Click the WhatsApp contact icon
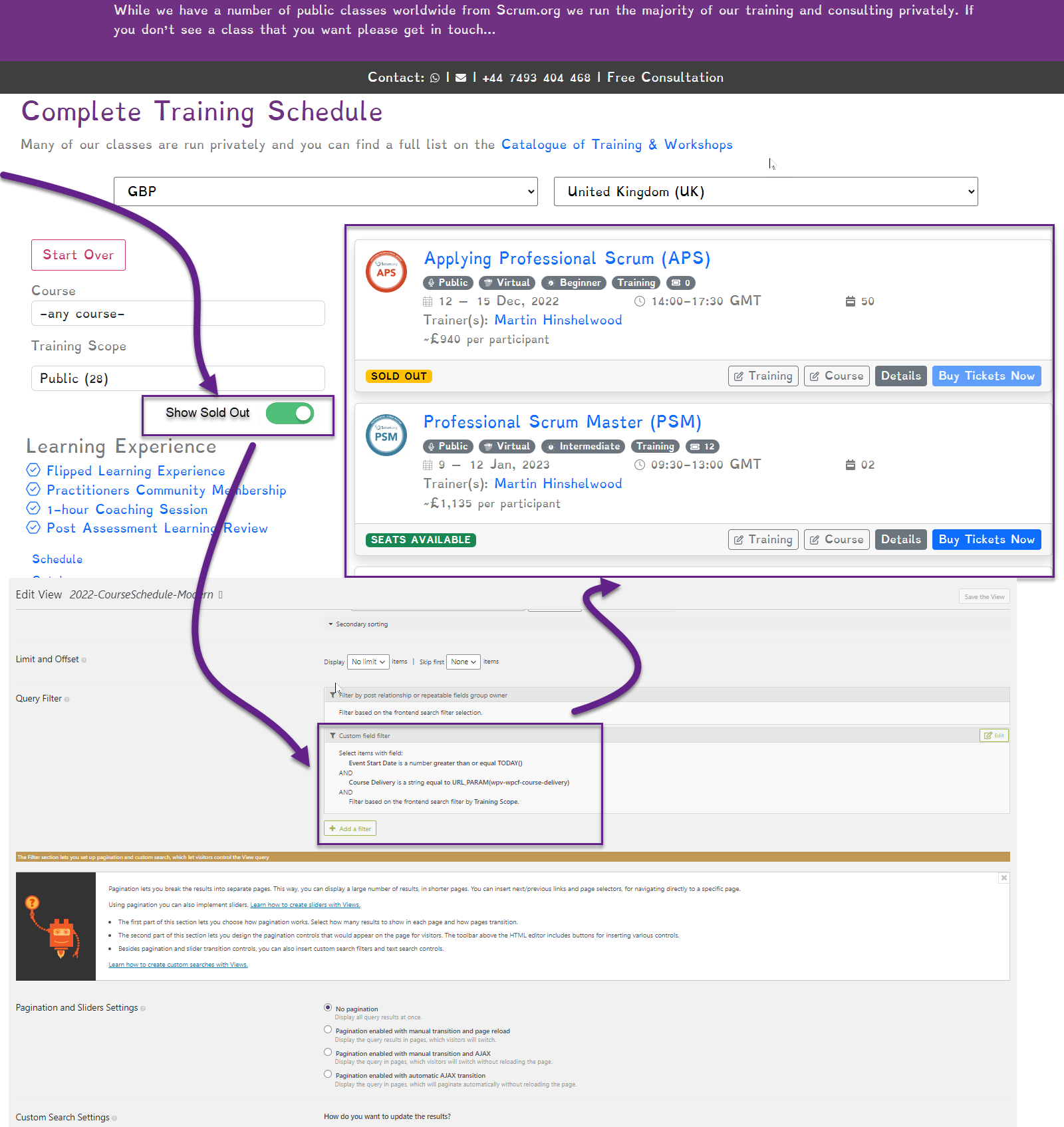The width and height of the screenshot is (1064, 1127). 435,78
